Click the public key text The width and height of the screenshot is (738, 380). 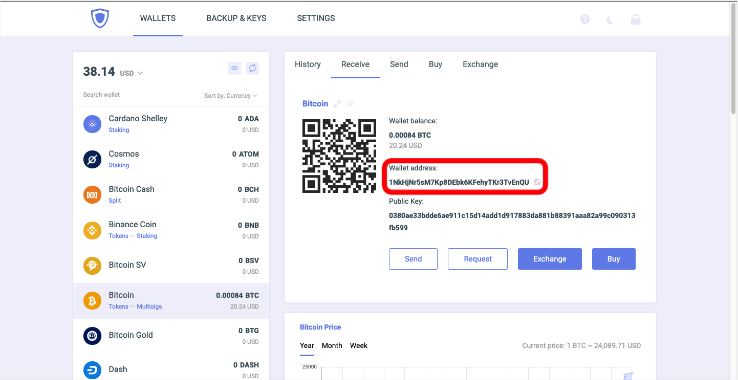(x=512, y=222)
